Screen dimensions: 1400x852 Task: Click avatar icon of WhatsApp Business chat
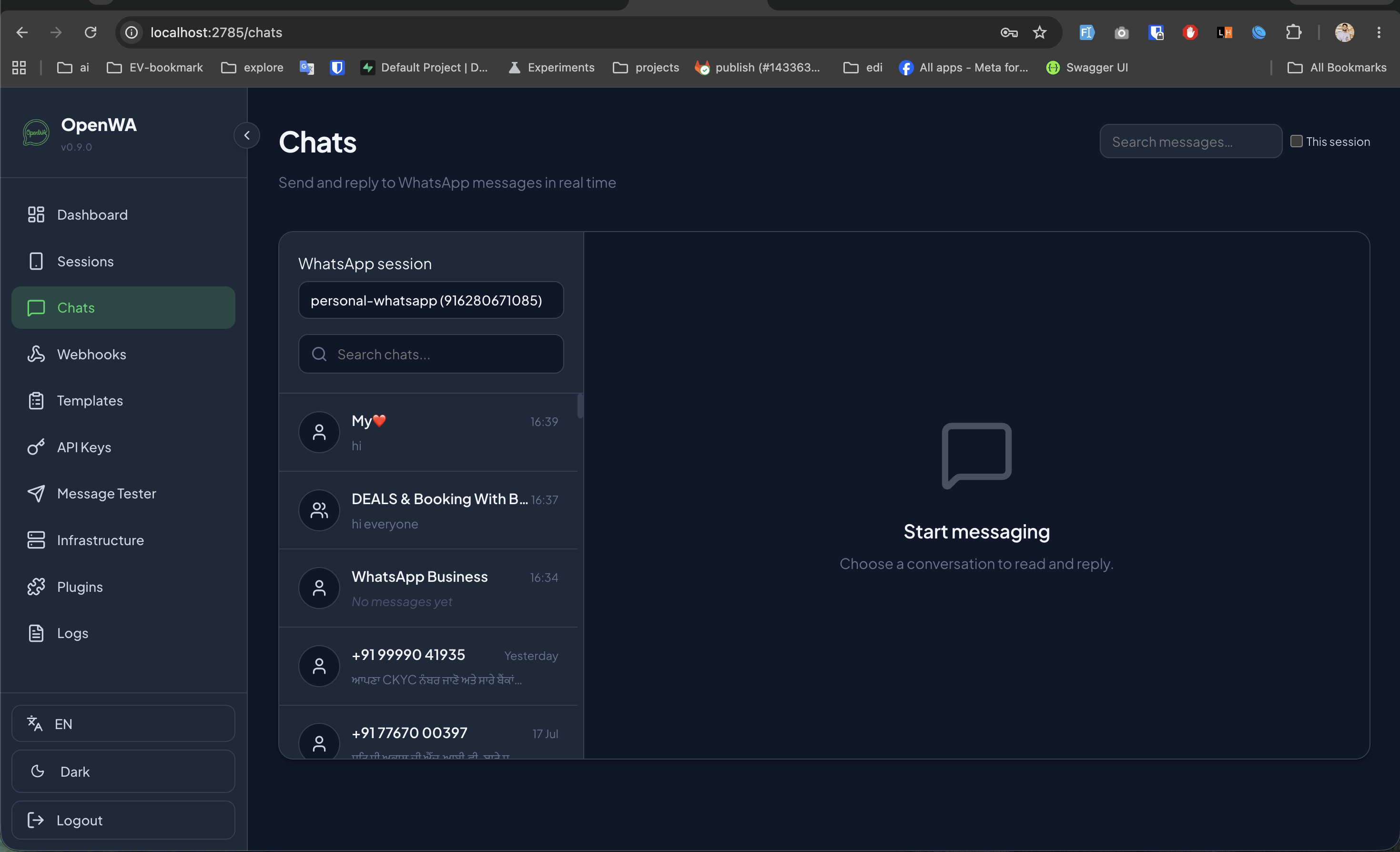coord(319,588)
